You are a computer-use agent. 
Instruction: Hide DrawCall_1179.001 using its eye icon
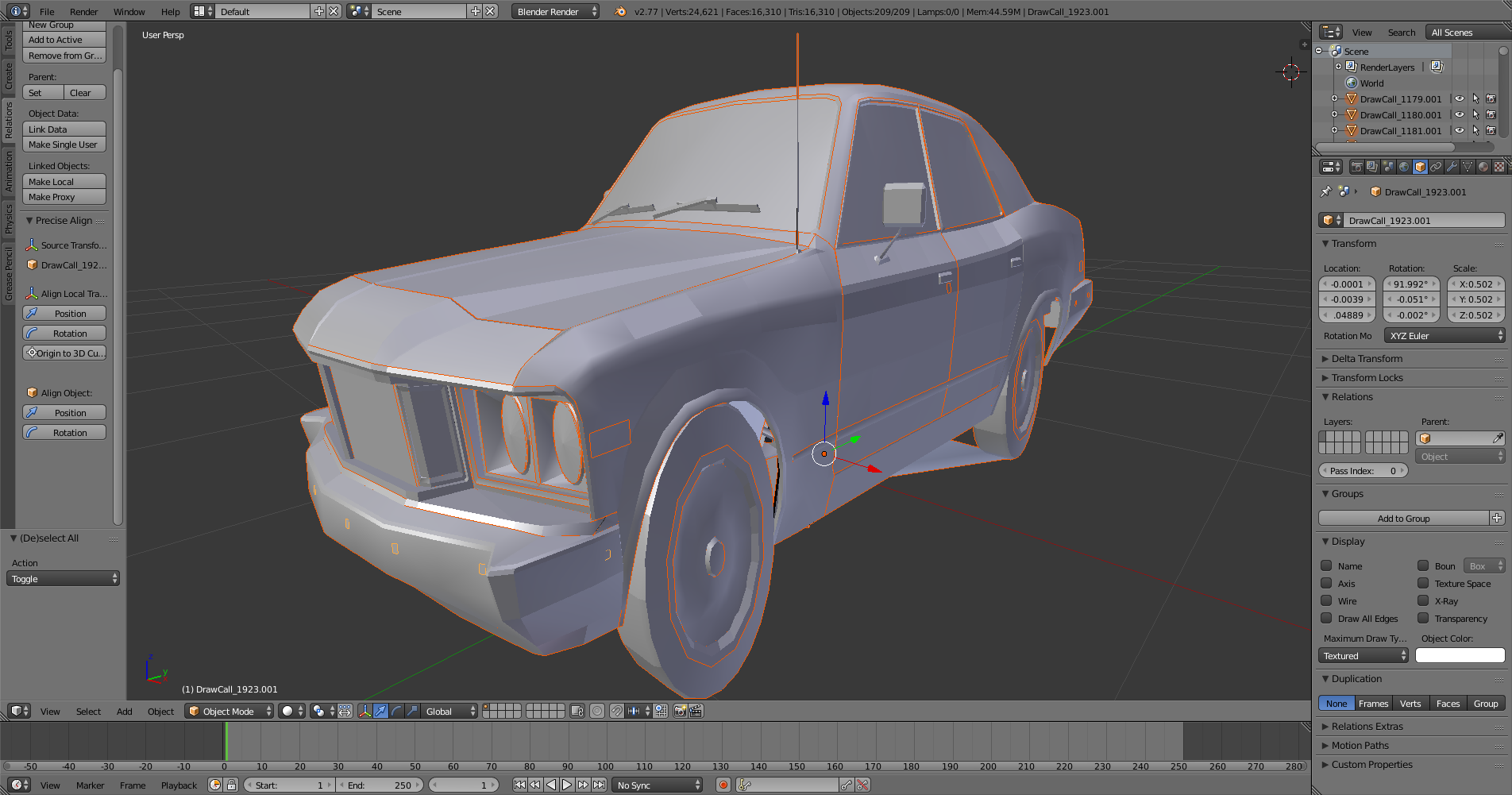pyautogui.click(x=1460, y=99)
